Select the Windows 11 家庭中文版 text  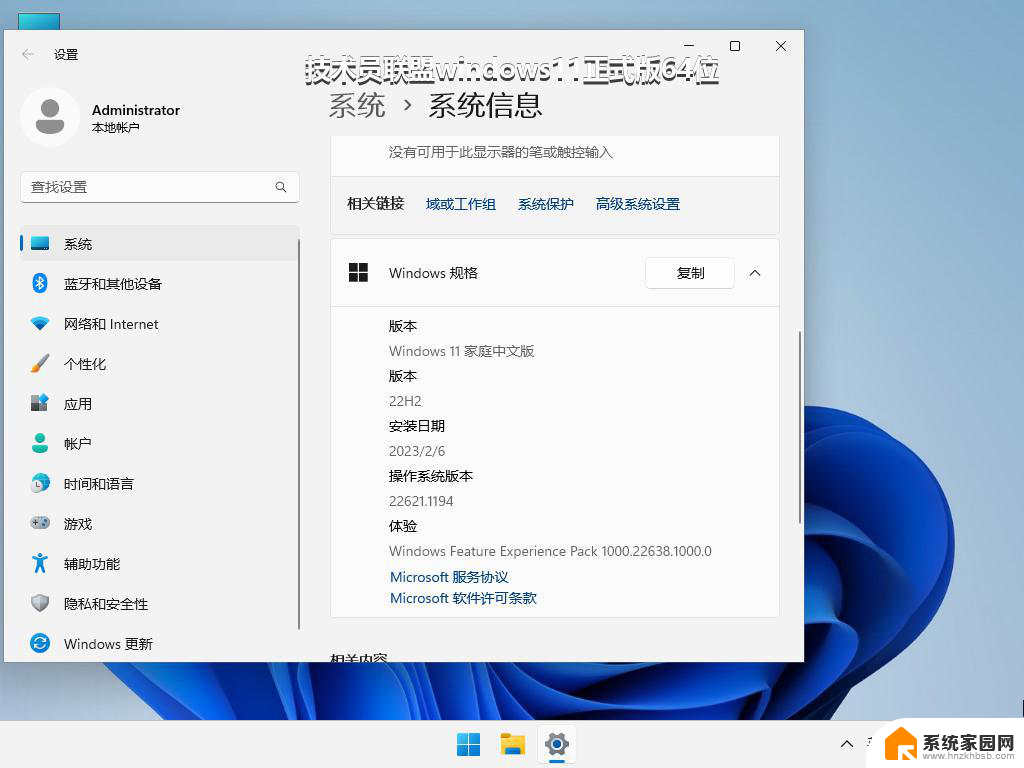click(x=462, y=351)
